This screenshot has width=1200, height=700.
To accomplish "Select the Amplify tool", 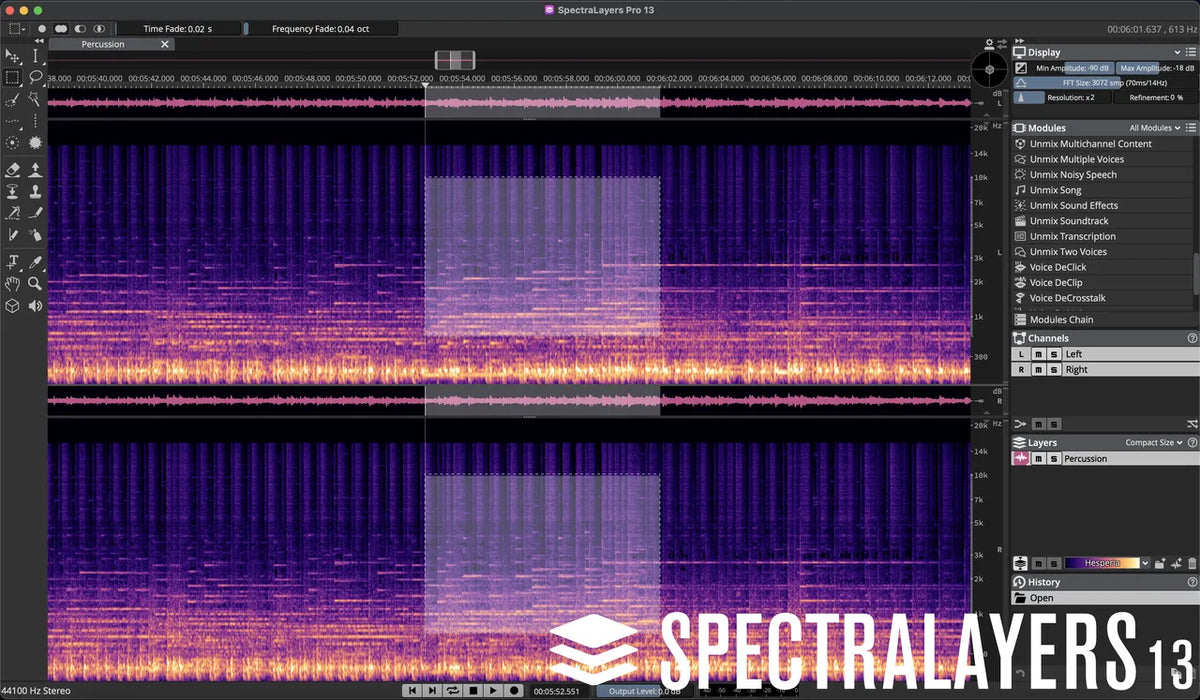I will (36, 170).
